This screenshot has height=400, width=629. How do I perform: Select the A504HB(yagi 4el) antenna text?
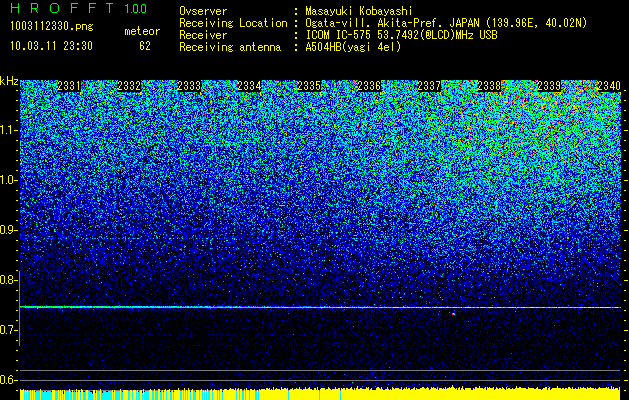point(353,47)
